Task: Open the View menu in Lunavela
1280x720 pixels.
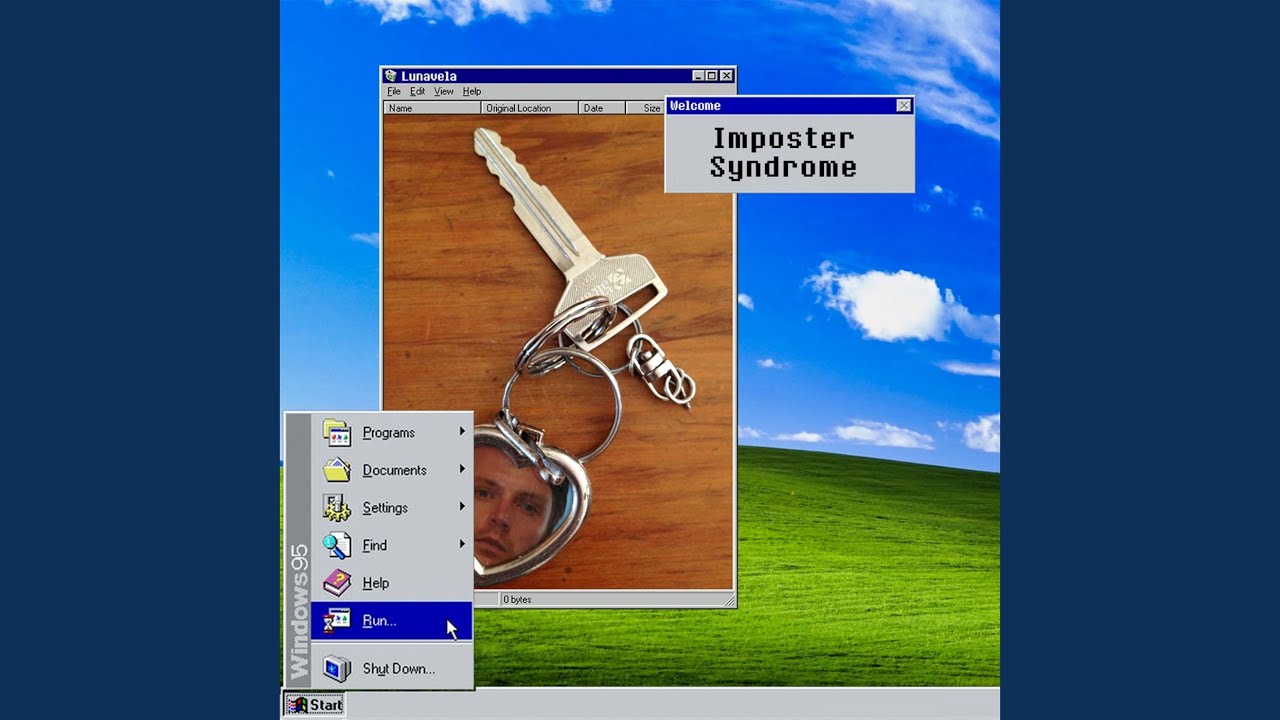Action: tap(443, 91)
